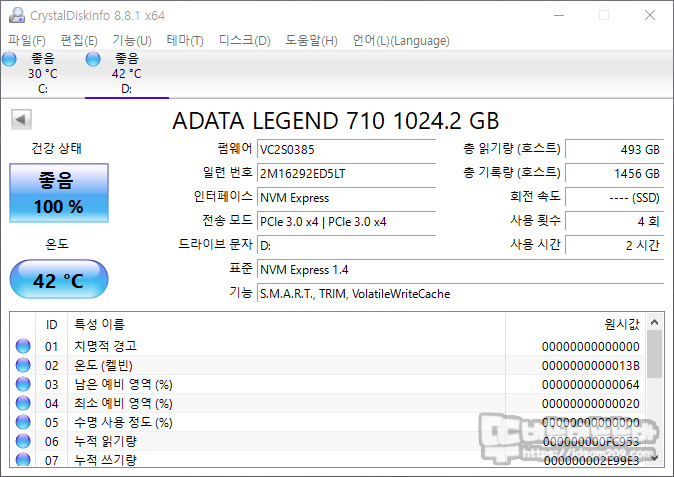
Task: Click raw value 0000000000064 of spare row
Action: point(591,385)
